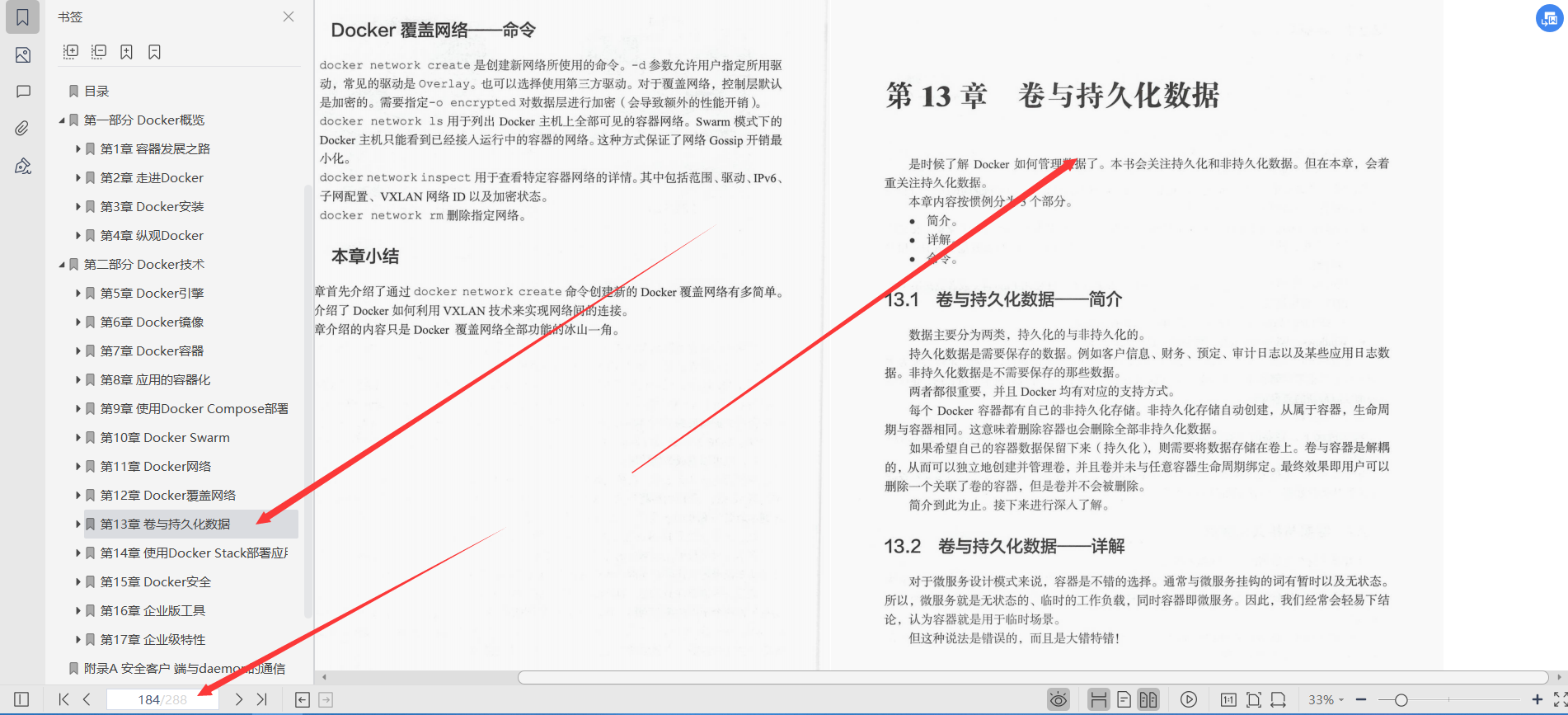Image resolution: width=1568 pixels, height=715 pixels.
Task: Open bookmark 第3章 Docker安装
Action: (152, 207)
